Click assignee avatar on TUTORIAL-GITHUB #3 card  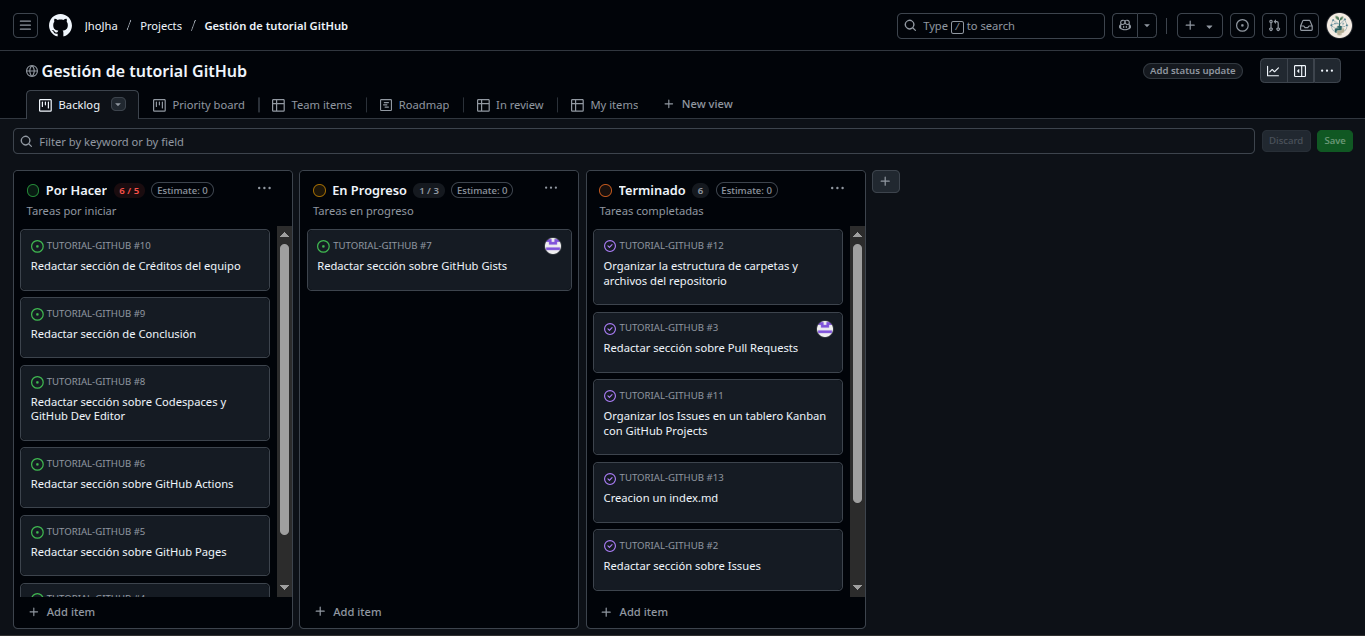825,329
